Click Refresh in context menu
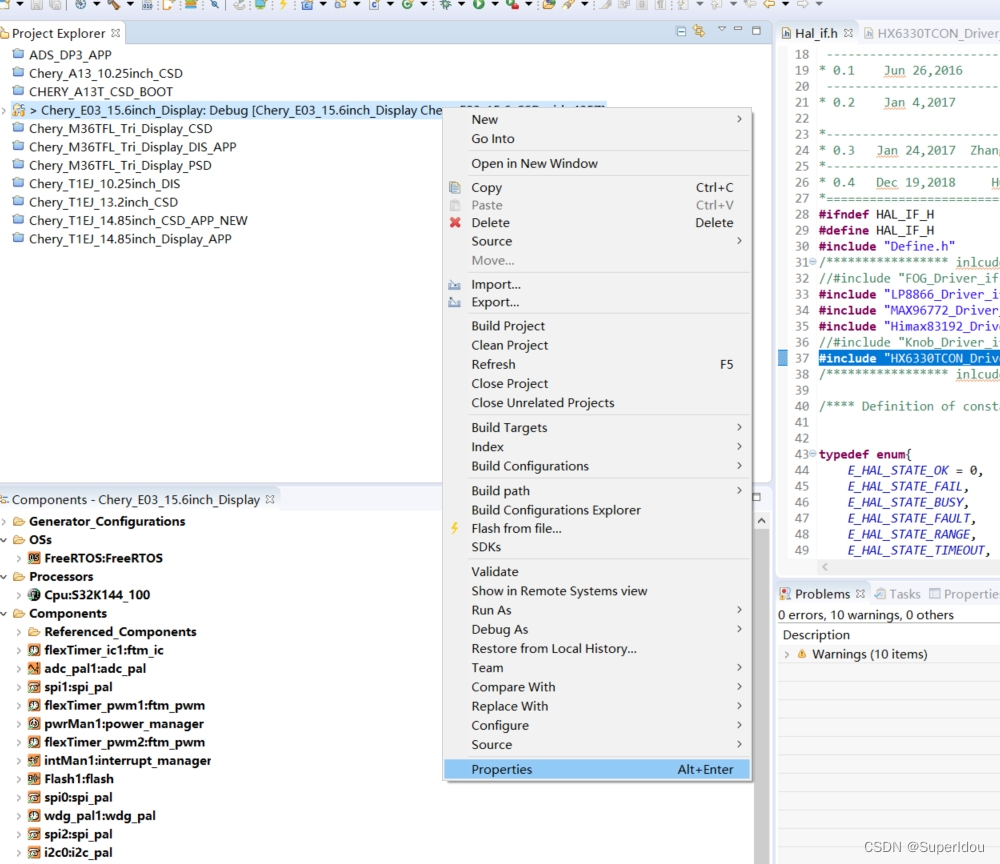Image resolution: width=1000 pixels, height=864 pixels. pos(597,364)
